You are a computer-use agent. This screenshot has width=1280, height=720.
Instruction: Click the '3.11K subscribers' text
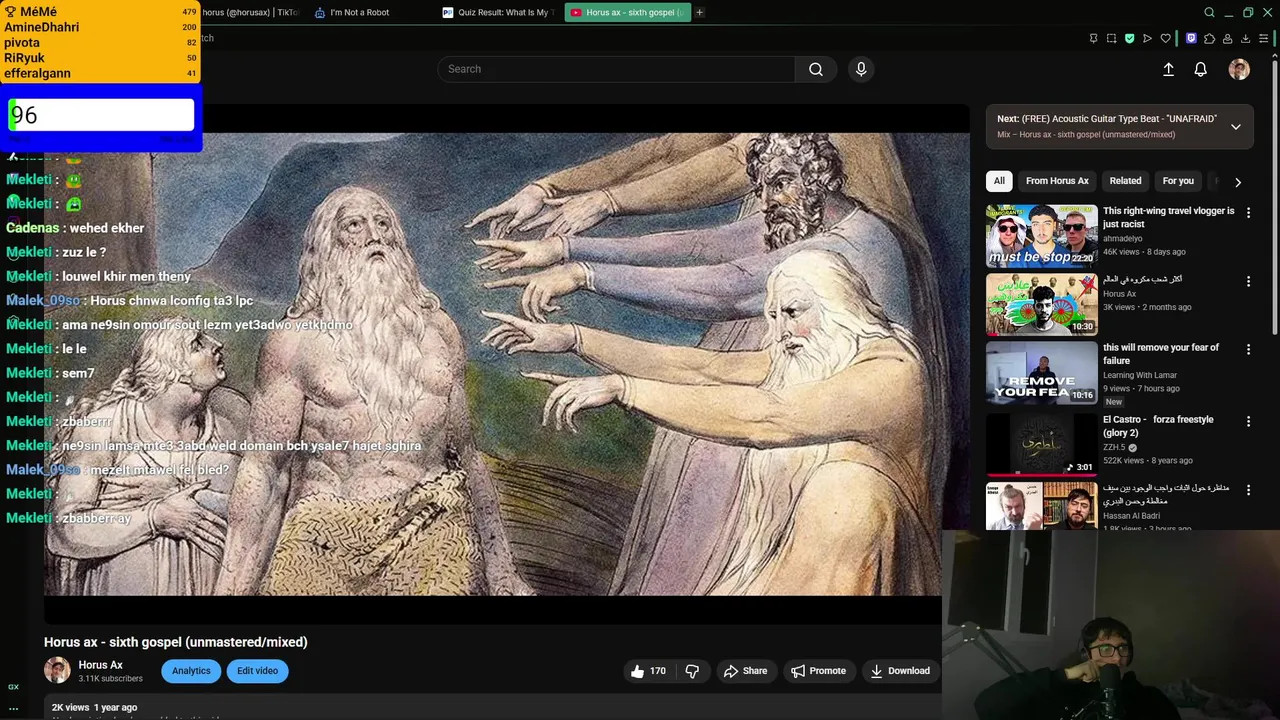click(111, 679)
